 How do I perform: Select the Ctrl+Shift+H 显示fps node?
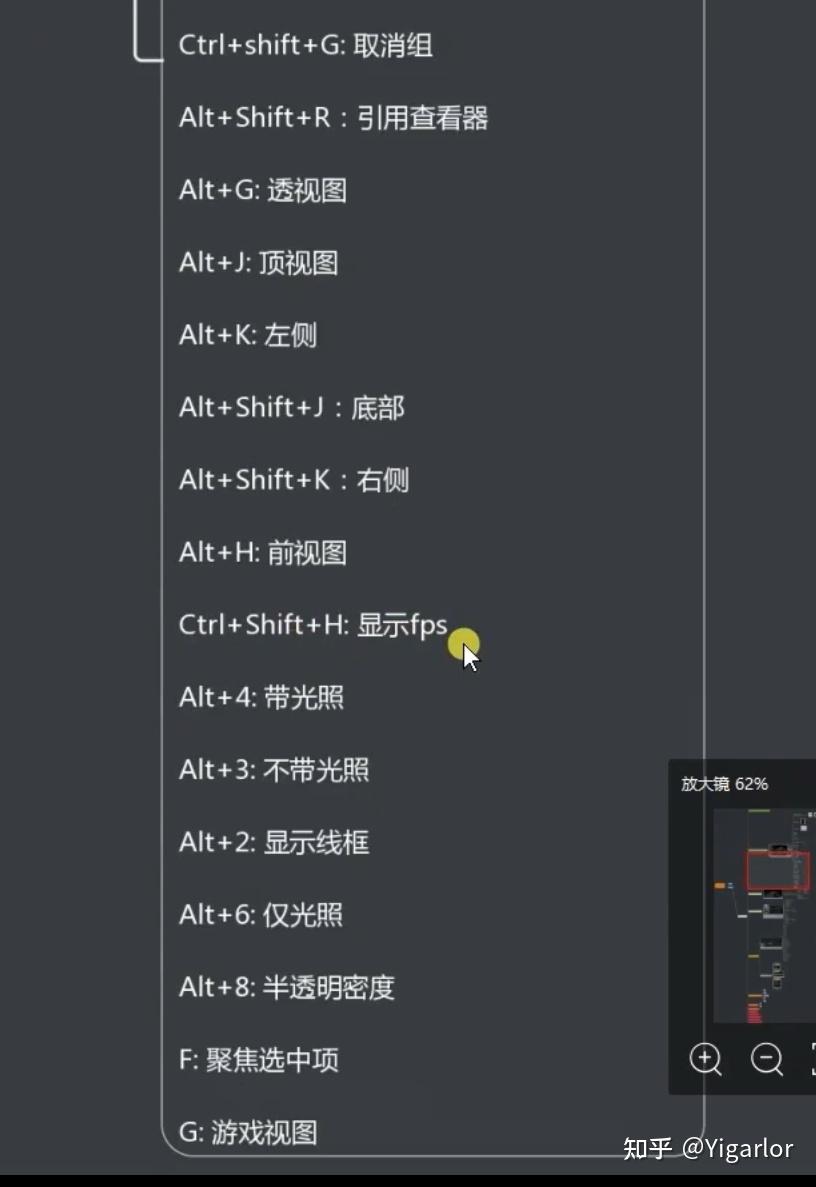[313, 625]
